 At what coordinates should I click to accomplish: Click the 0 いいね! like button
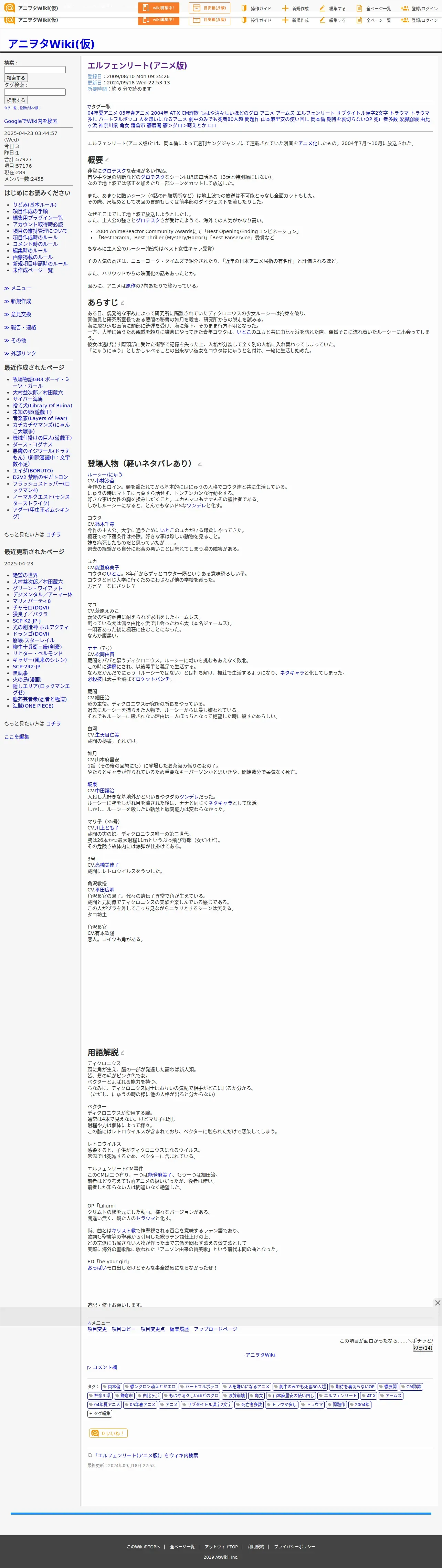pos(108,1433)
